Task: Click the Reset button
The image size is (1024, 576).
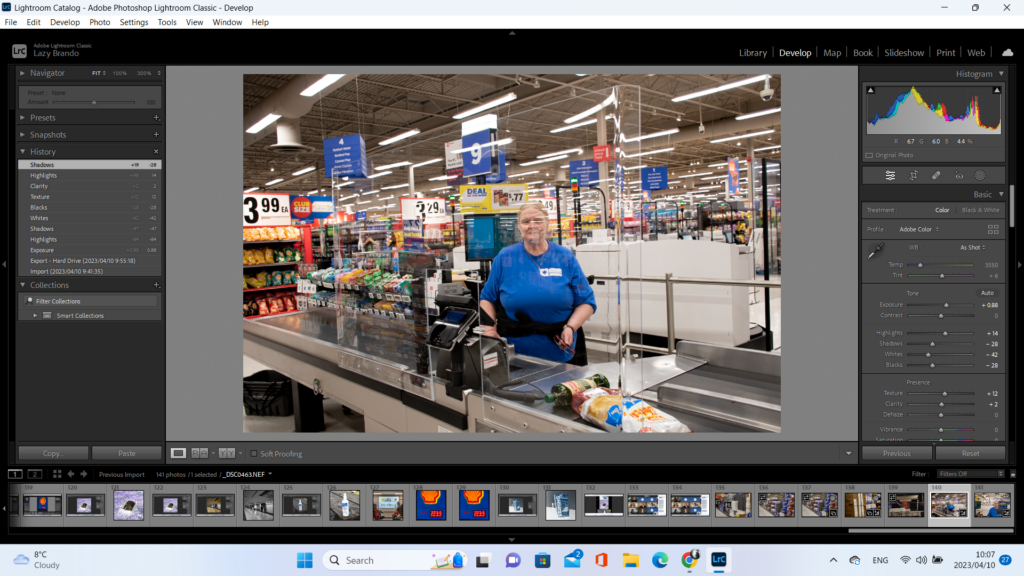Action: pos(969,453)
